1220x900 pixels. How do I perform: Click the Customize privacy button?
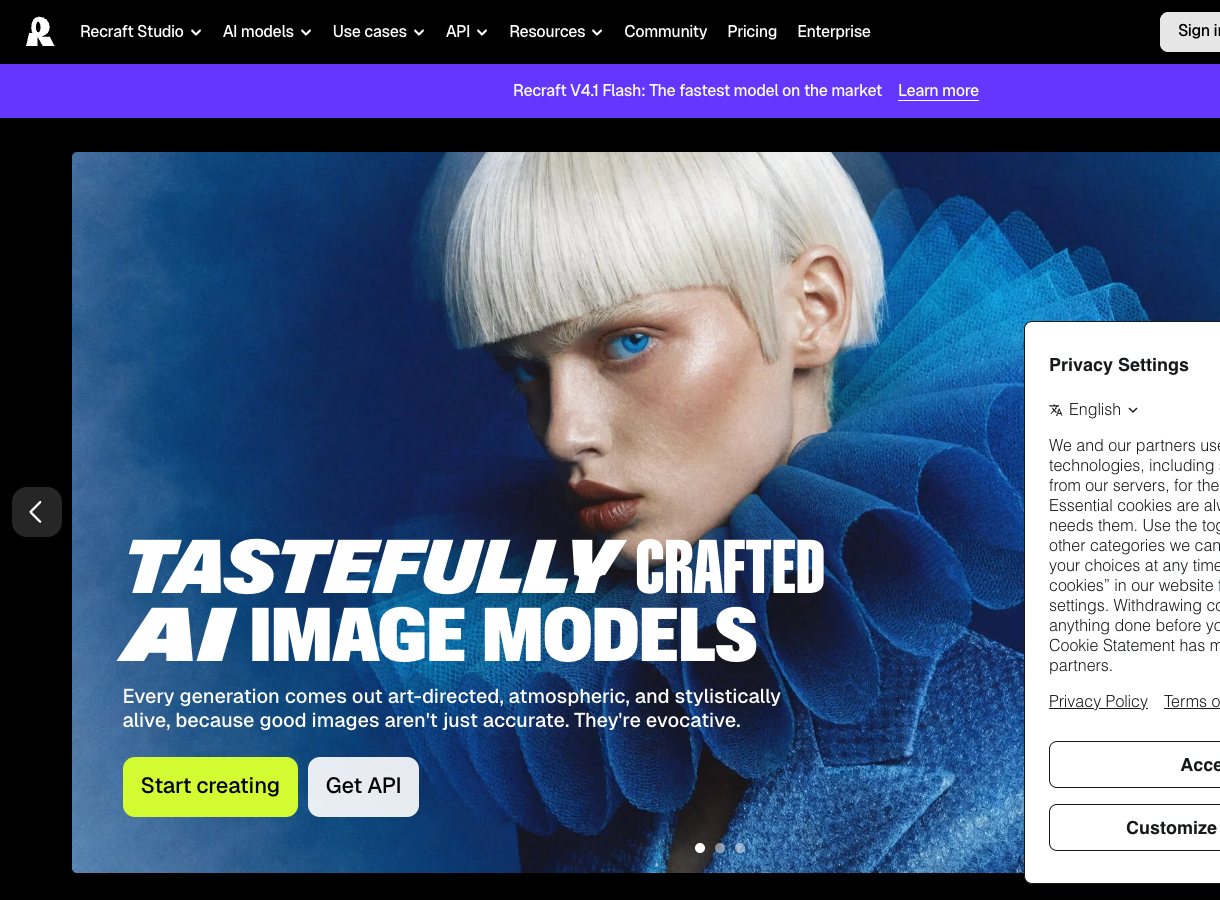click(x=1135, y=828)
